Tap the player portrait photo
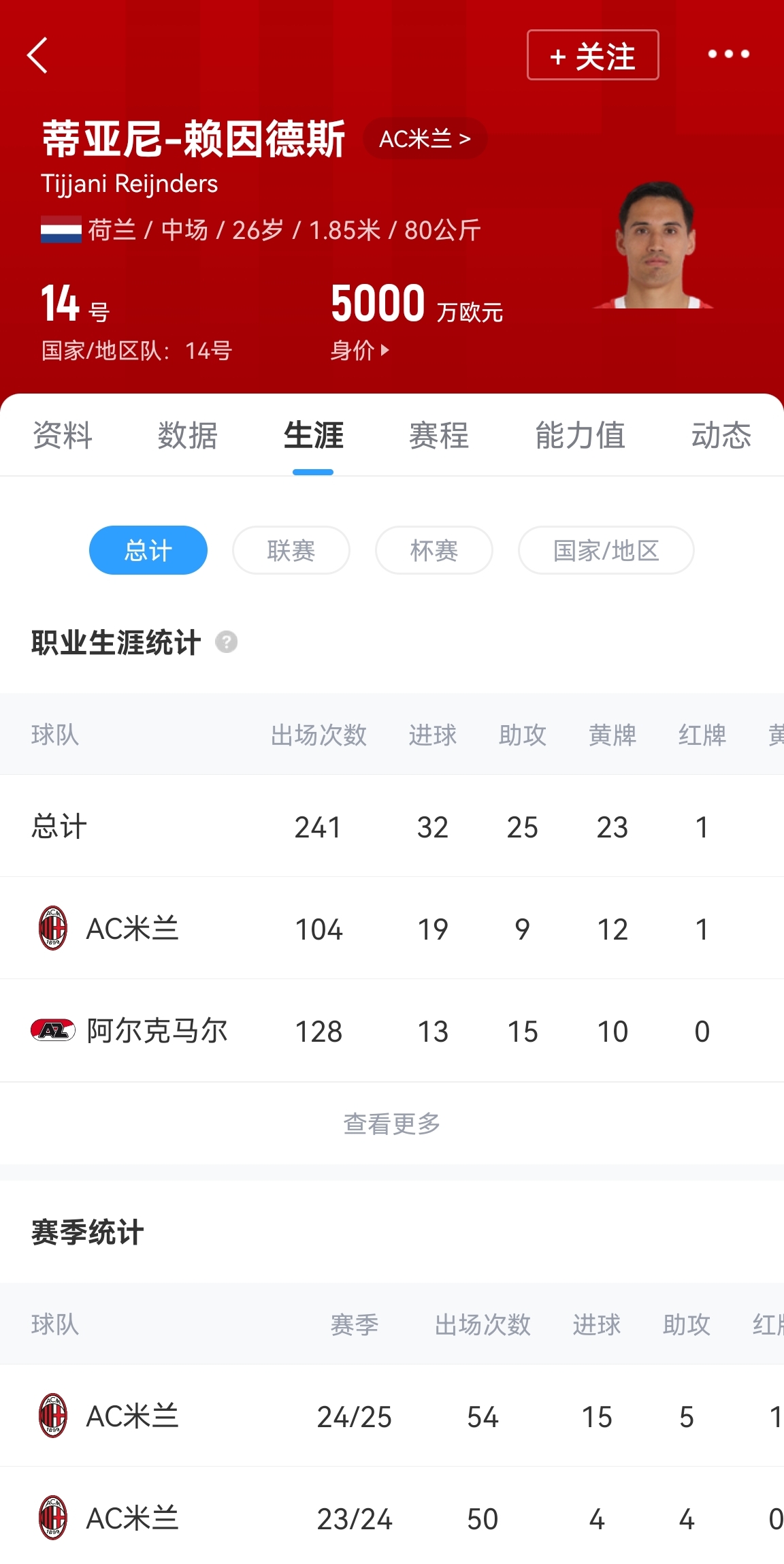The width and height of the screenshot is (784, 1564). tap(655, 245)
